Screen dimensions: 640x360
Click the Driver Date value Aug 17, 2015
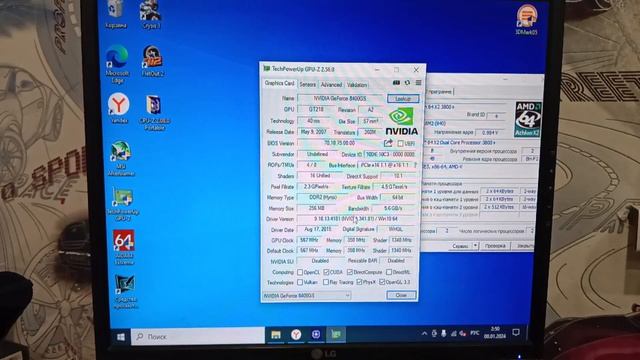(x=318, y=229)
